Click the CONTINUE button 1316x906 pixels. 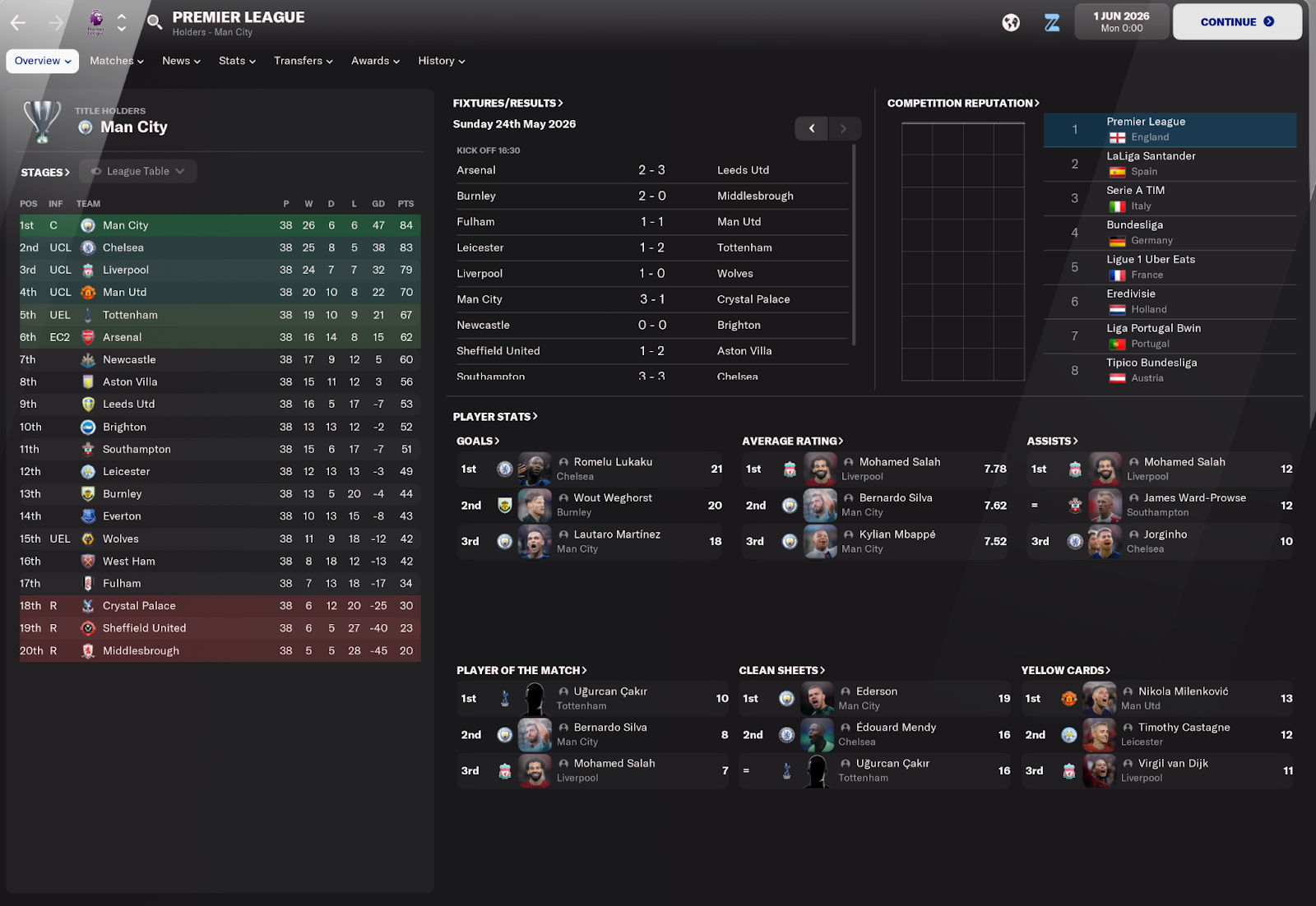(1237, 22)
